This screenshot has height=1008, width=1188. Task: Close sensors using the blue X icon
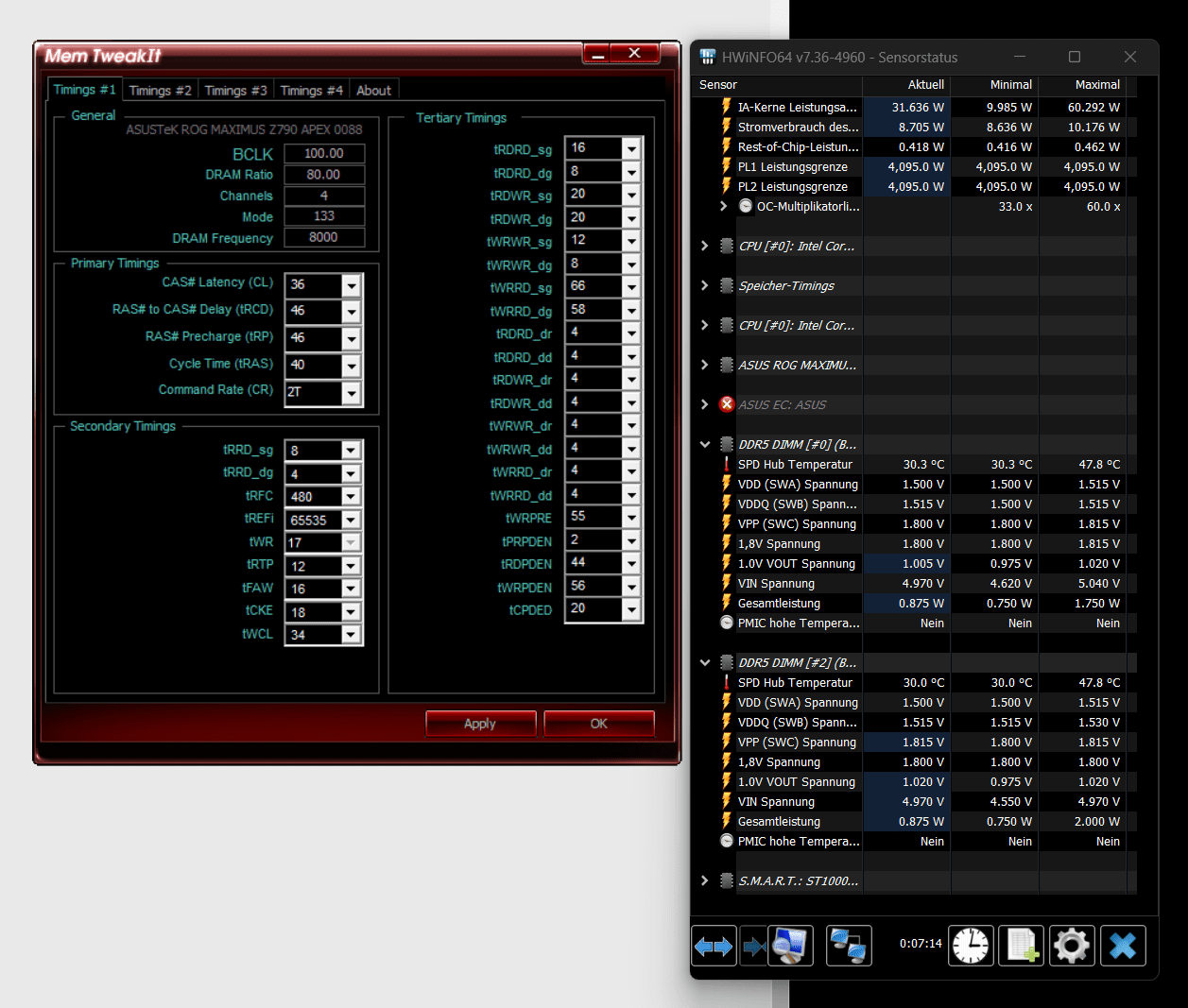1123,946
